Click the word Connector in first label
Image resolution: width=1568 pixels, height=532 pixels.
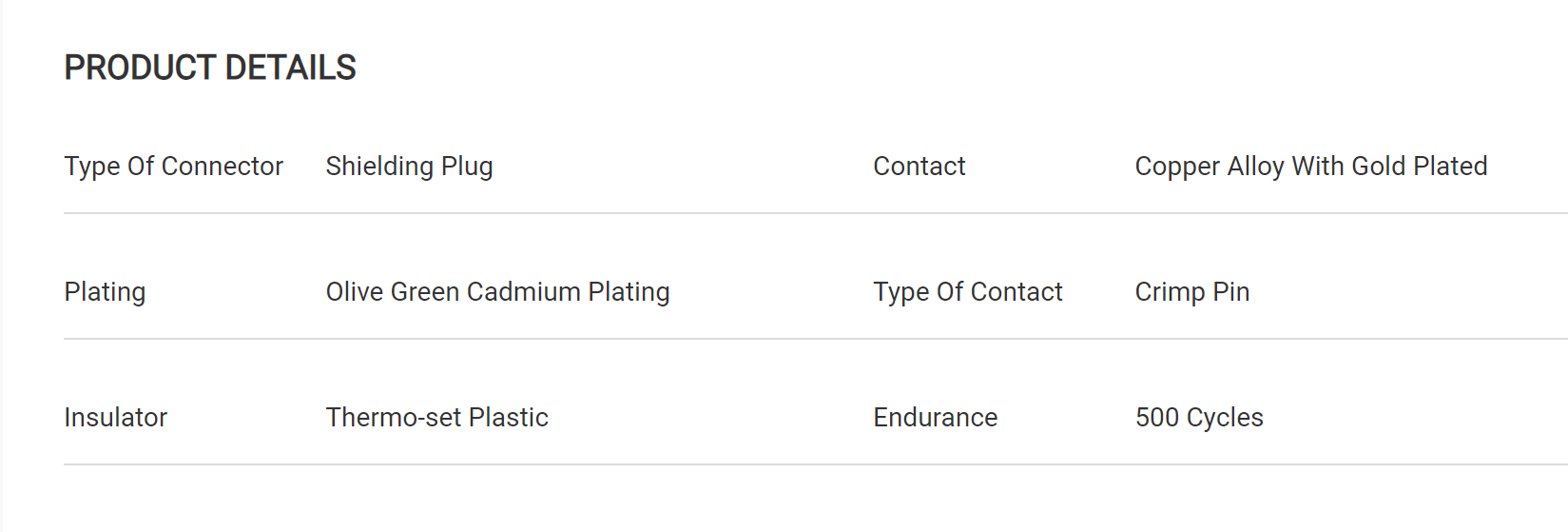click(x=222, y=167)
